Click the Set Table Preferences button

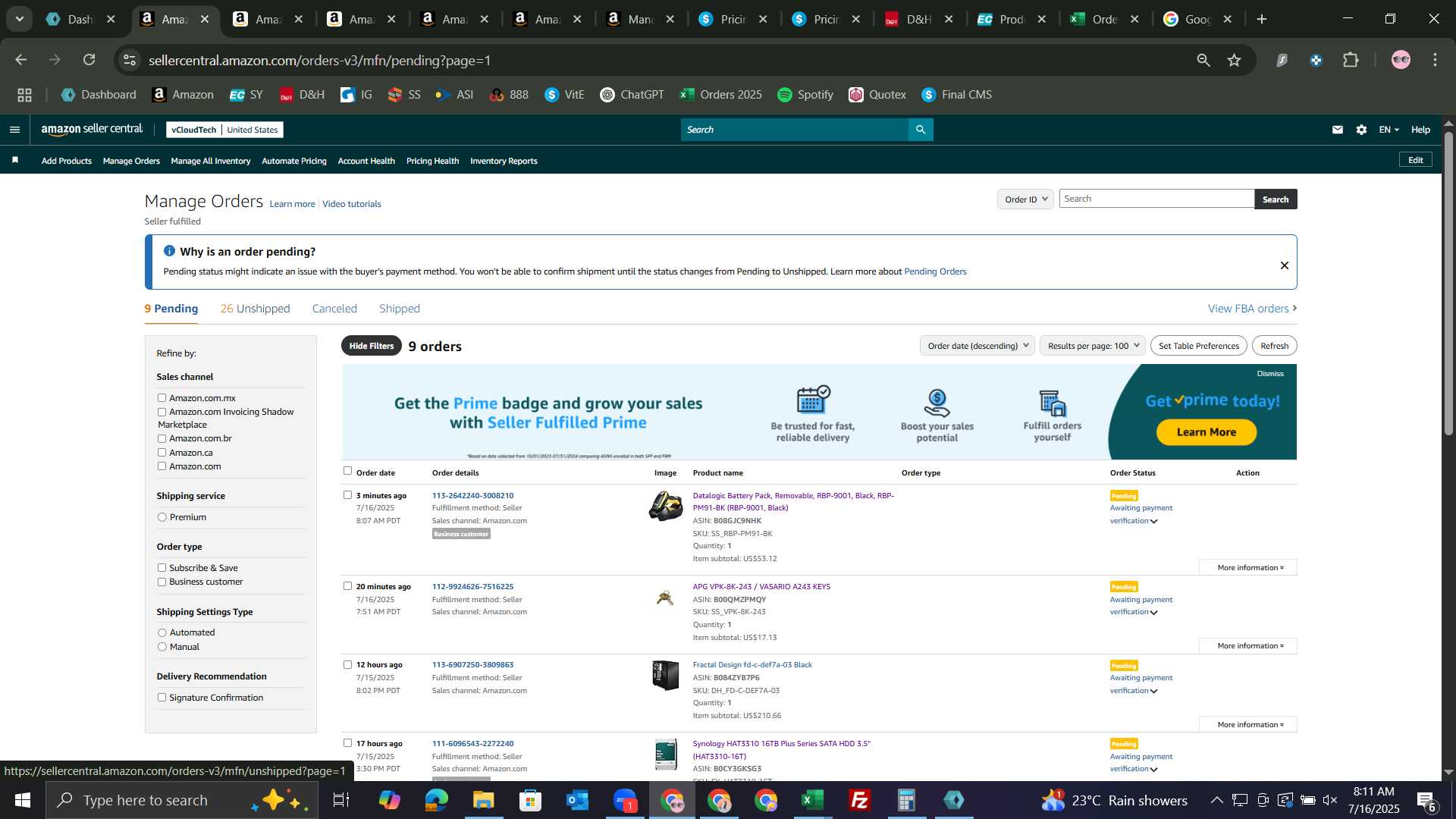[1199, 346]
